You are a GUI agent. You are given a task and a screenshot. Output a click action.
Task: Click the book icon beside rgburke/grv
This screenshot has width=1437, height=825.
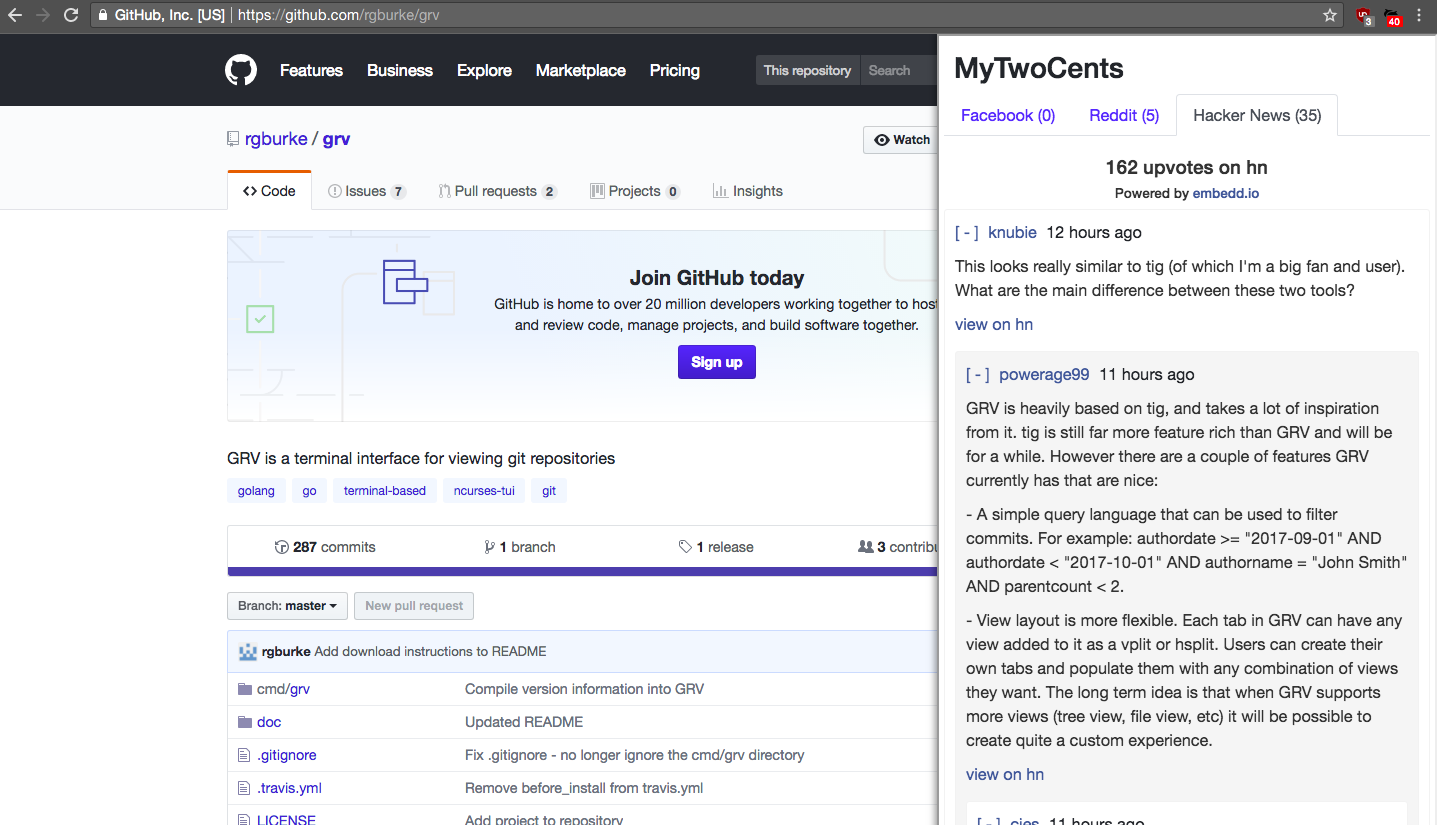click(x=231, y=138)
